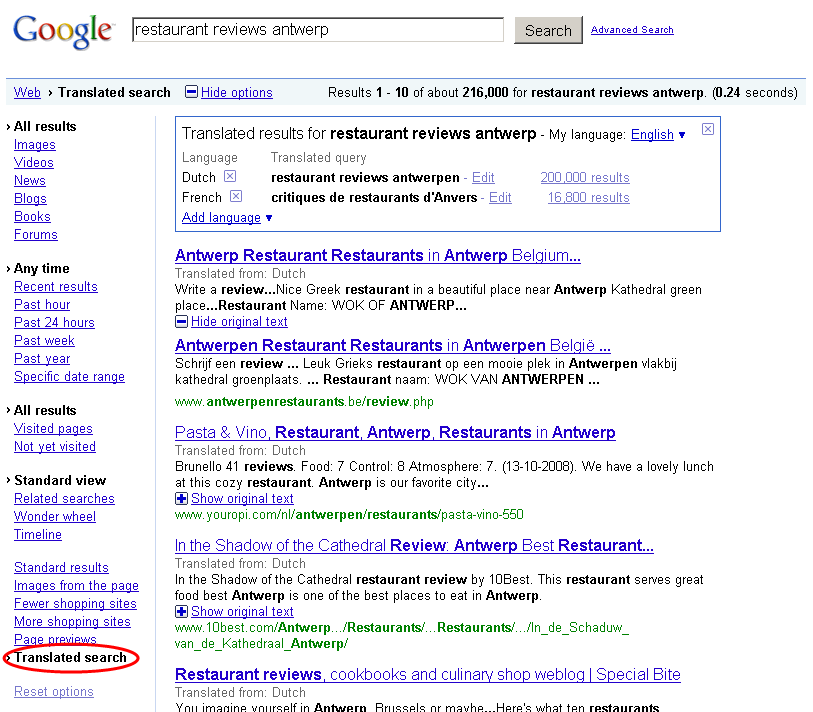
Task: Open the My language English dropdown arrow
Action: (682, 135)
